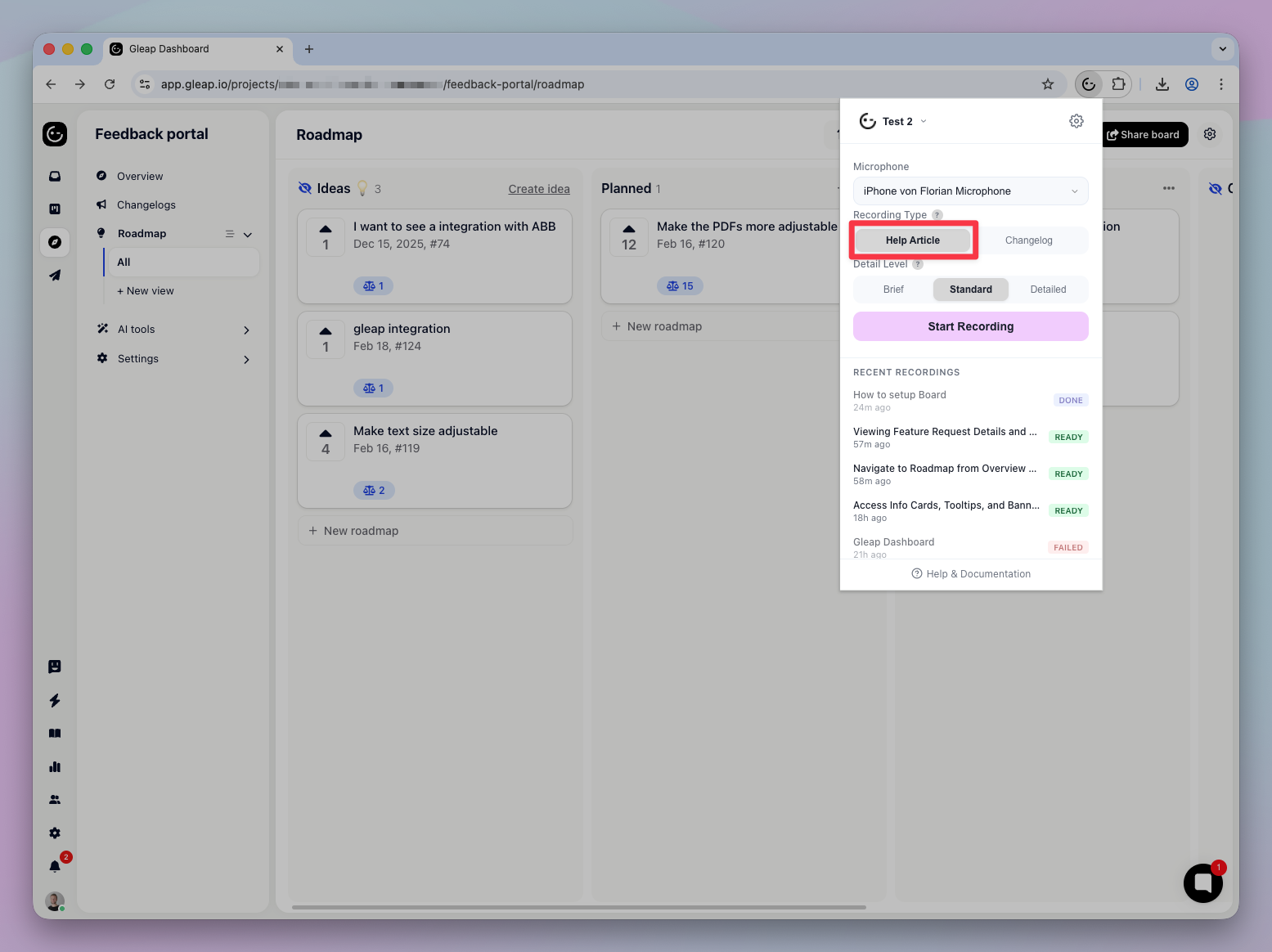This screenshot has height=952, width=1272.
Task: Open the browser three-dot menu
Action: (1221, 84)
